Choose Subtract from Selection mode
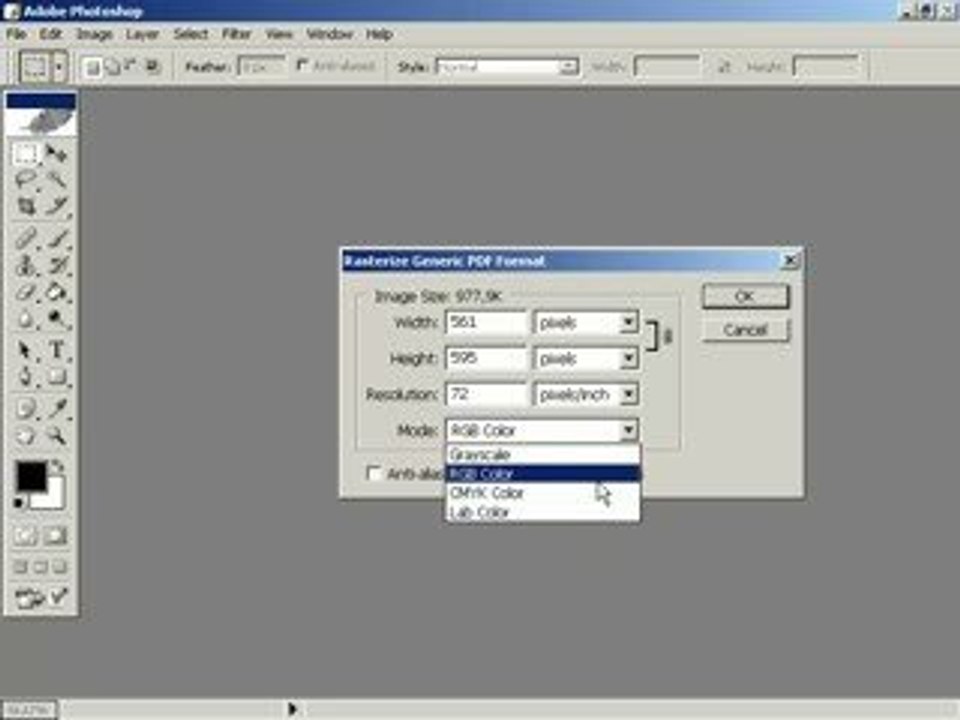 coord(132,67)
